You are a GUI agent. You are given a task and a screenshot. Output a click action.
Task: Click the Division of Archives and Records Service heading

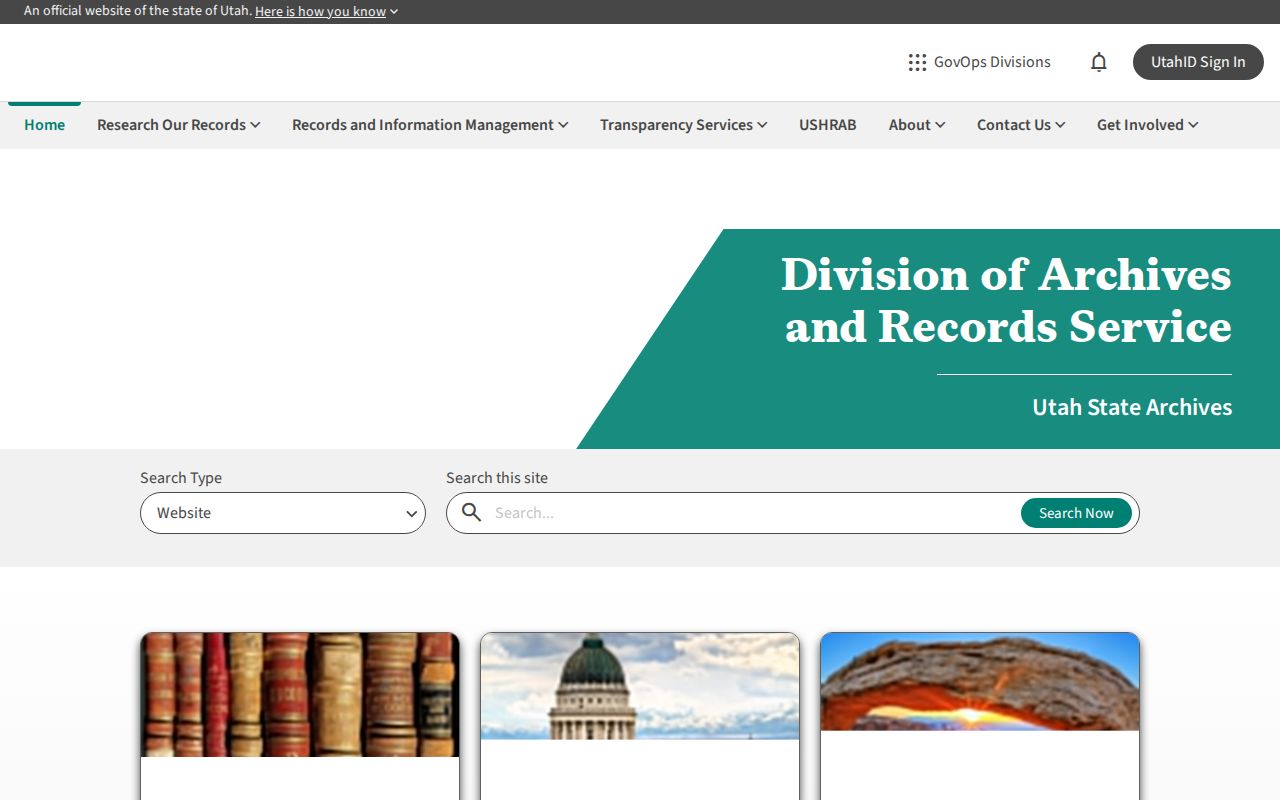1006,300
